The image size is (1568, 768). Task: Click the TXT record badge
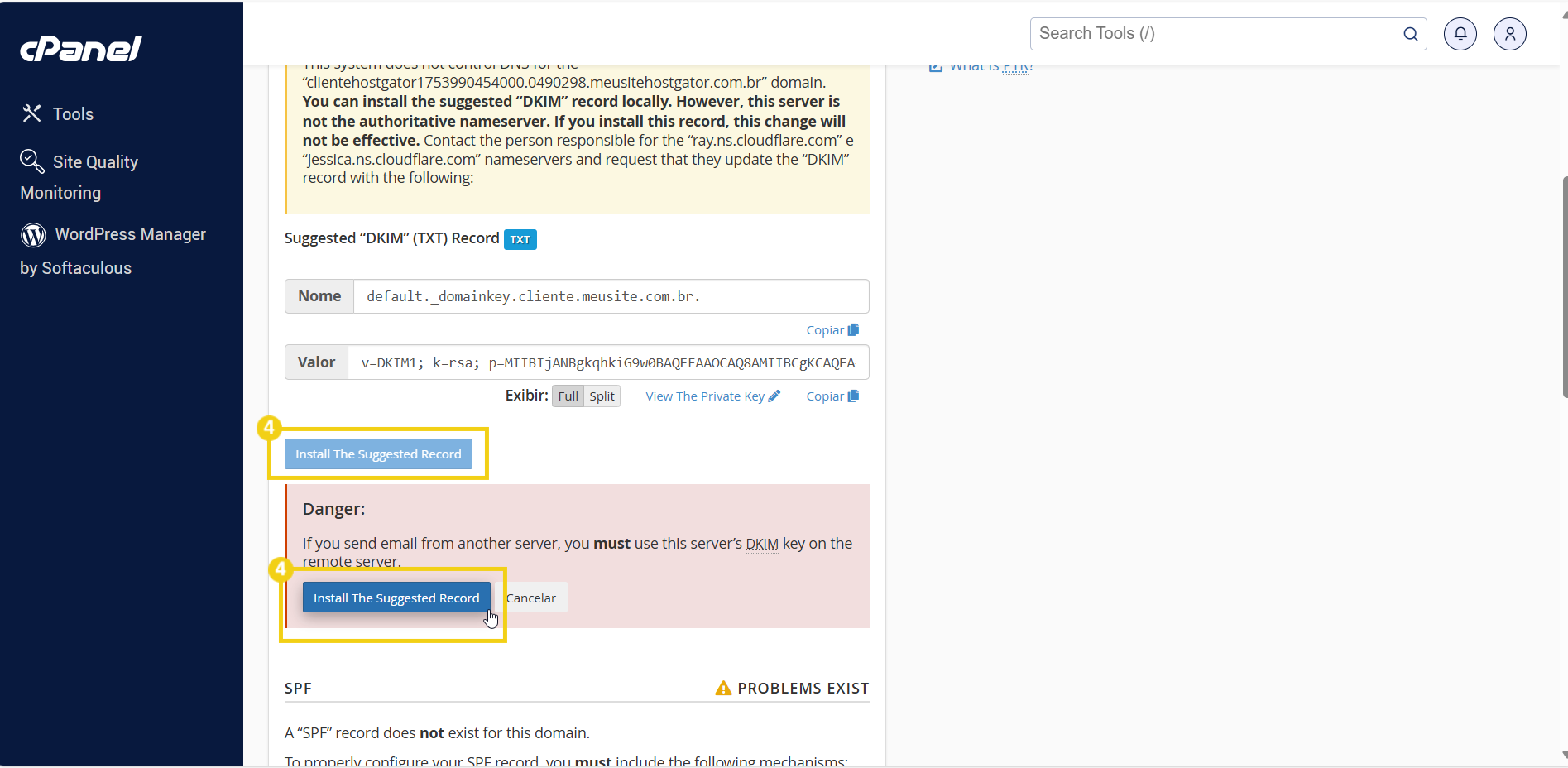520,239
